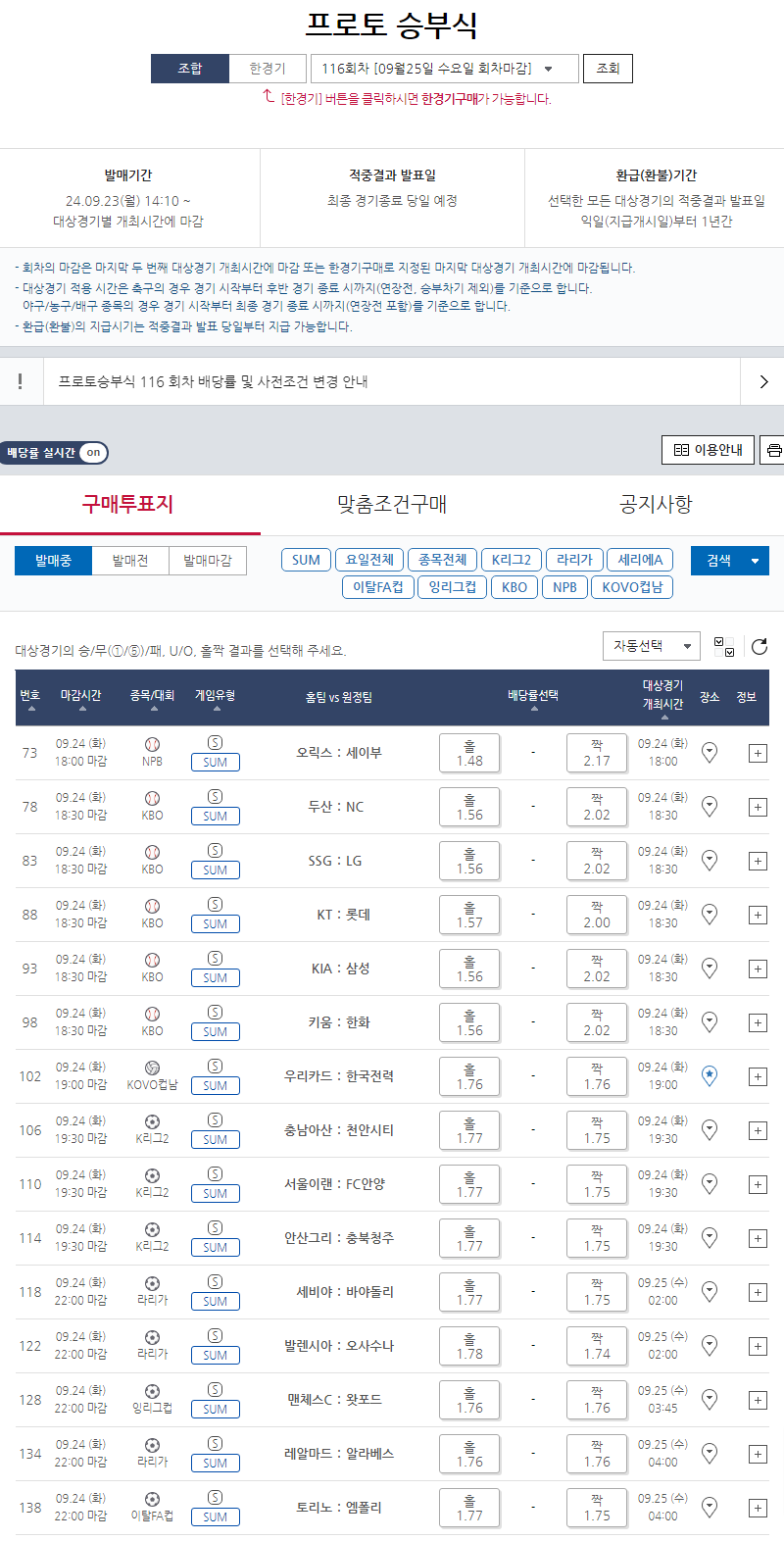Open the venue pin for 오릭스 : 세이부
Viewport: 784px width, 1541px height.
[710, 752]
